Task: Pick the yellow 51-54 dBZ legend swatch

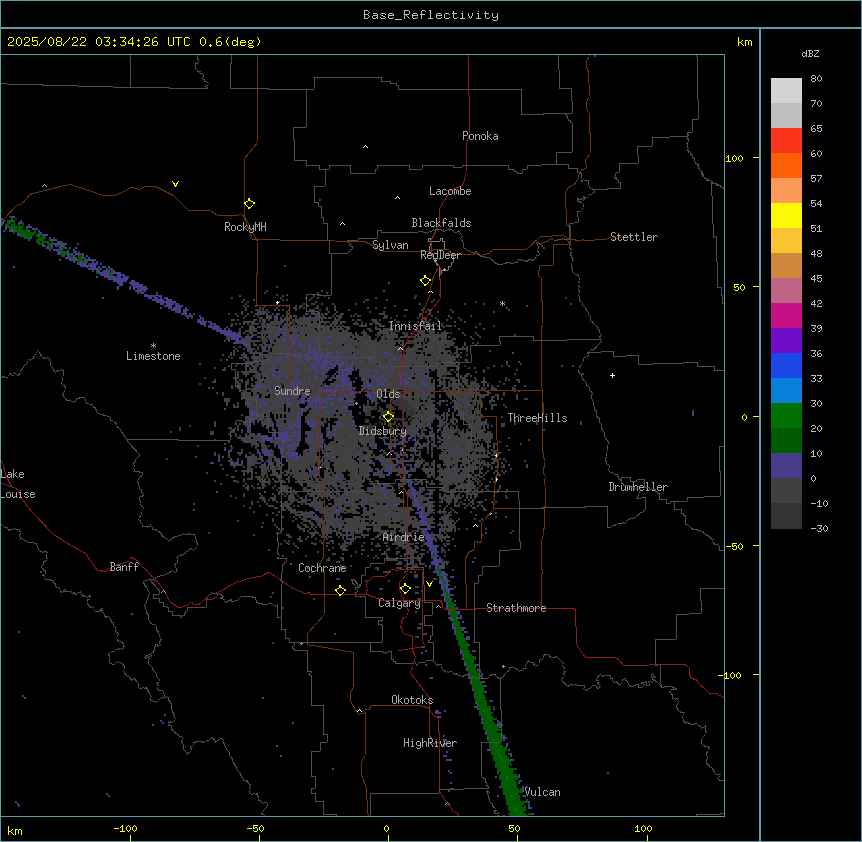Action: coord(786,215)
